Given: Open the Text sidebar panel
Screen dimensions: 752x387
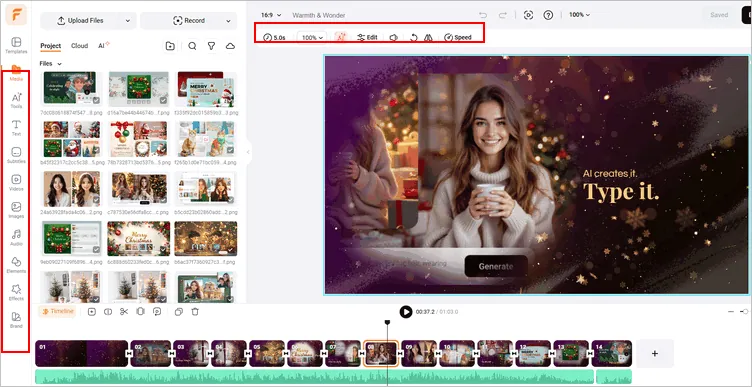Looking at the screenshot, I should pyautogui.click(x=16, y=128).
